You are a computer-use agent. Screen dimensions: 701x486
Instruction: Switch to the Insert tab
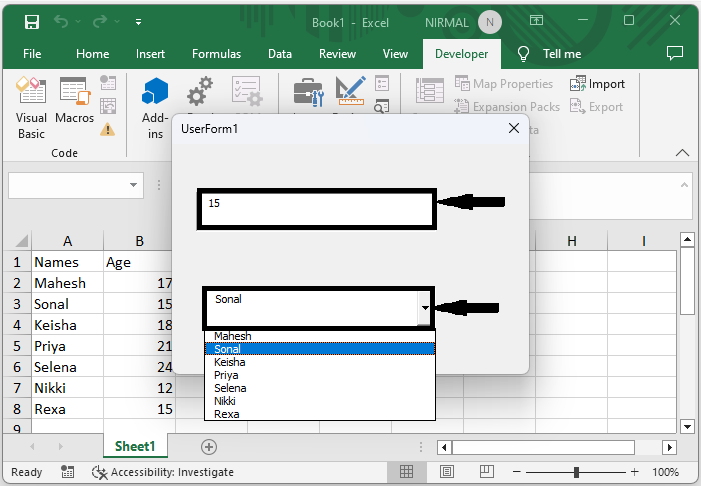(150, 54)
